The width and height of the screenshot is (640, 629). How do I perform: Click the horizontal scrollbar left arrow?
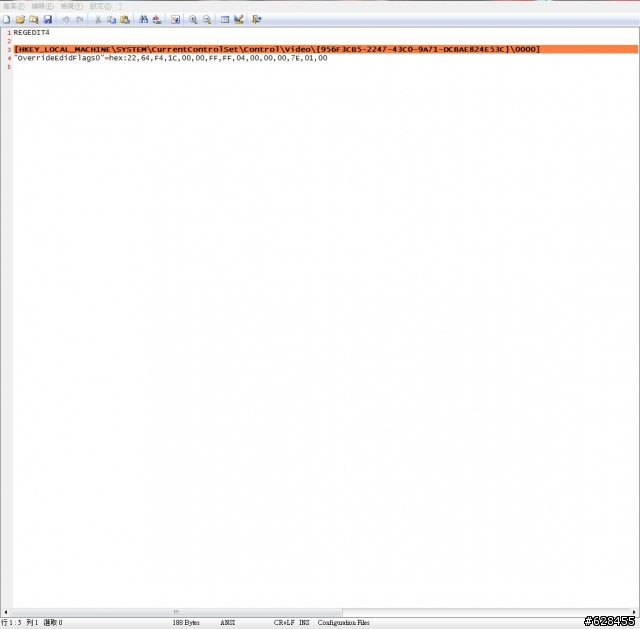5,612
